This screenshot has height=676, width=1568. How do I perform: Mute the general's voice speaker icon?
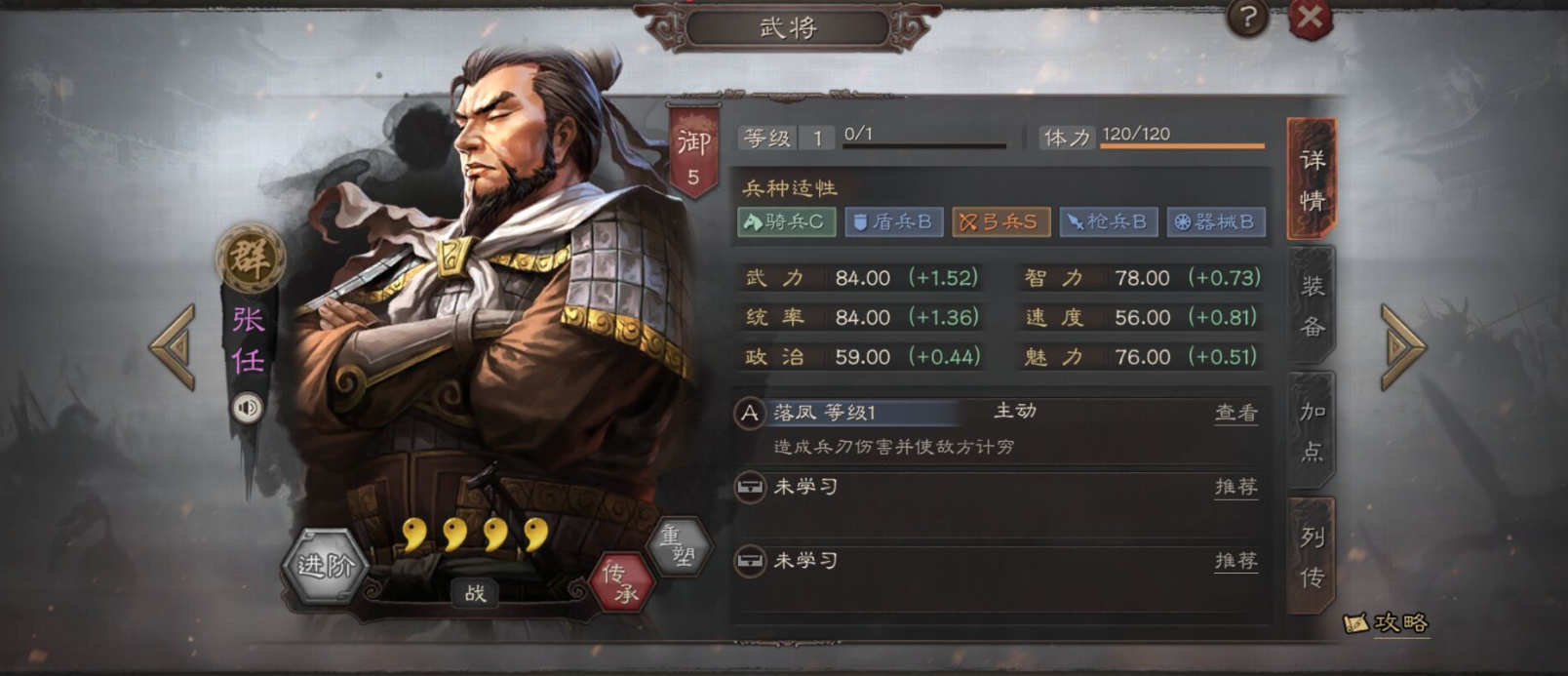(x=248, y=408)
